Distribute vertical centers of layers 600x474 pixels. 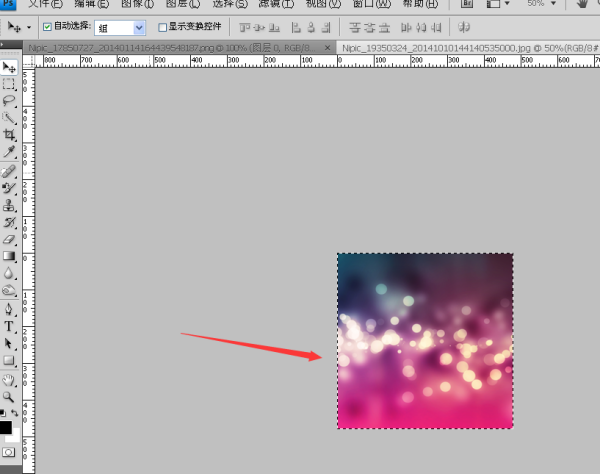coord(370,28)
